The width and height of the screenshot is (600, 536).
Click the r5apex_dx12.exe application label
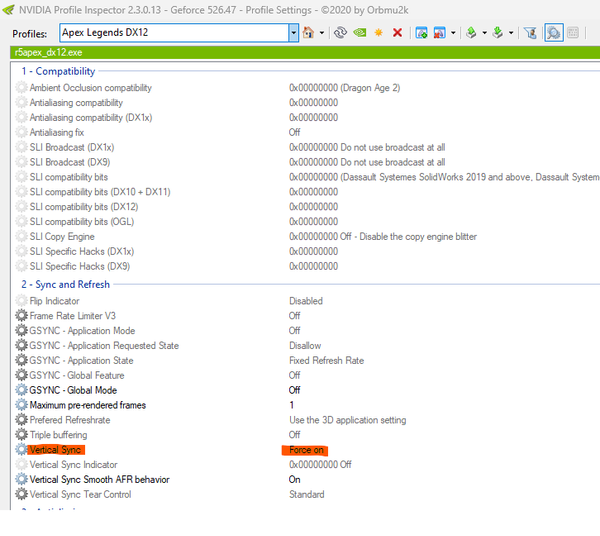(x=48, y=52)
